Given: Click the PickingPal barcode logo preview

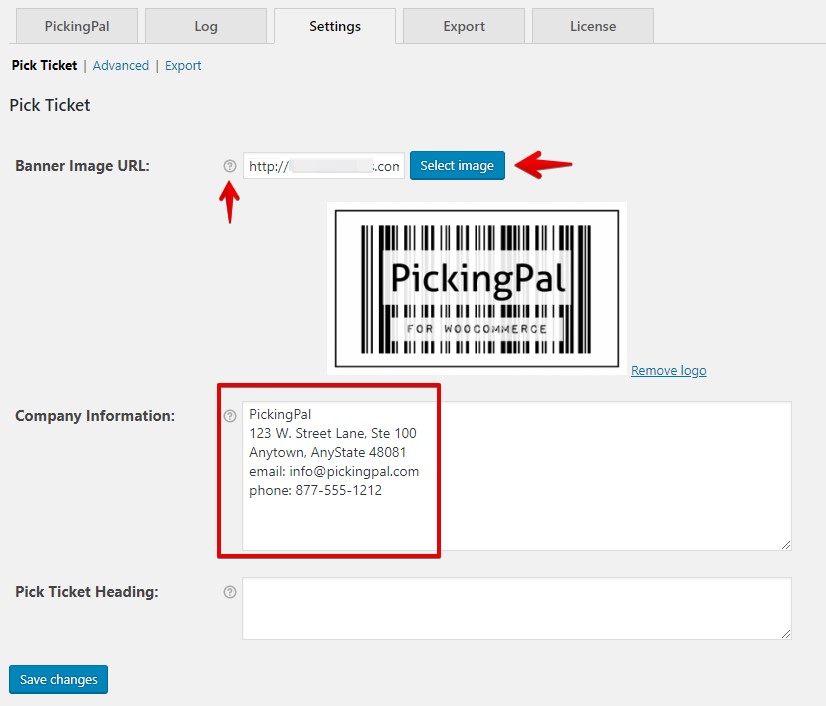Looking at the screenshot, I should click(x=477, y=287).
